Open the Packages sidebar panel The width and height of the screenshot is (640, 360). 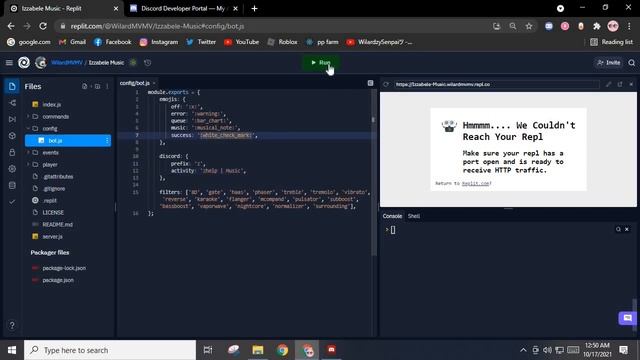[12, 136]
